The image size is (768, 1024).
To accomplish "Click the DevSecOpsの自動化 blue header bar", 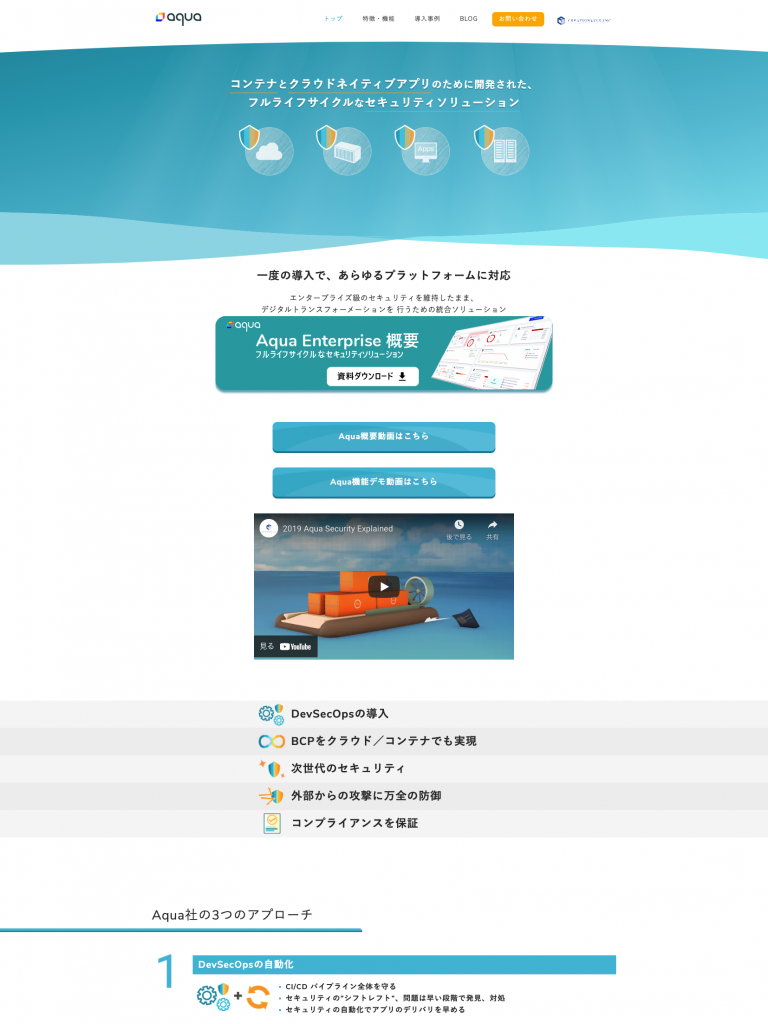I will 404,965.
